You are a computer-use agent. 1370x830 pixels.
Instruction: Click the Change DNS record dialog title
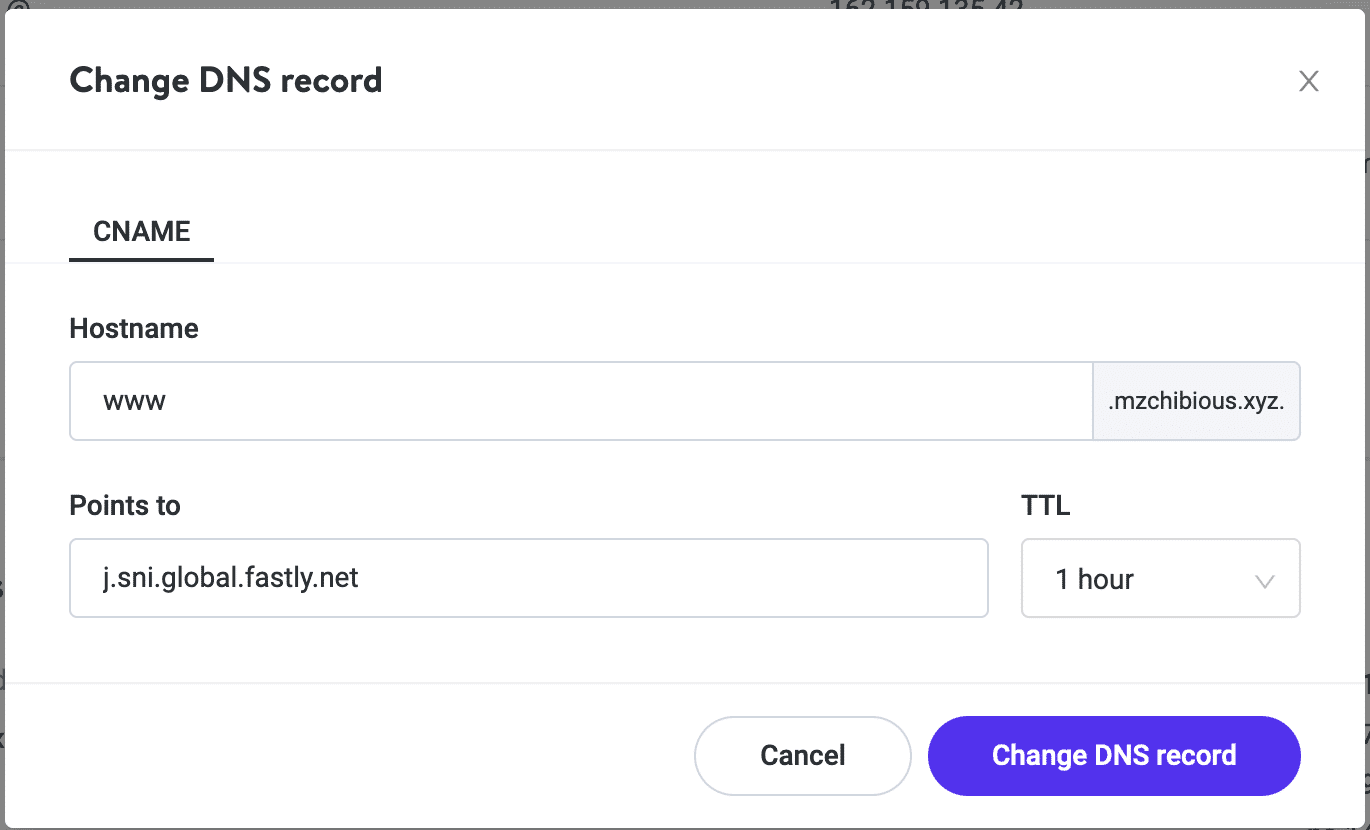224,80
